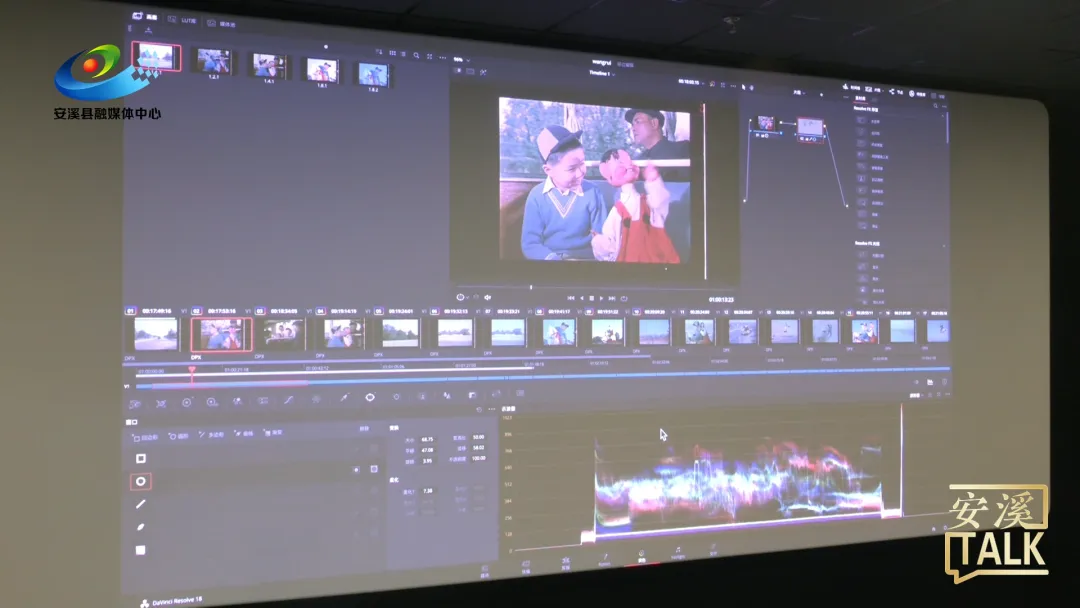Select timeline clip 04 thumbnail
This screenshot has width=1080, height=608.
343,333
